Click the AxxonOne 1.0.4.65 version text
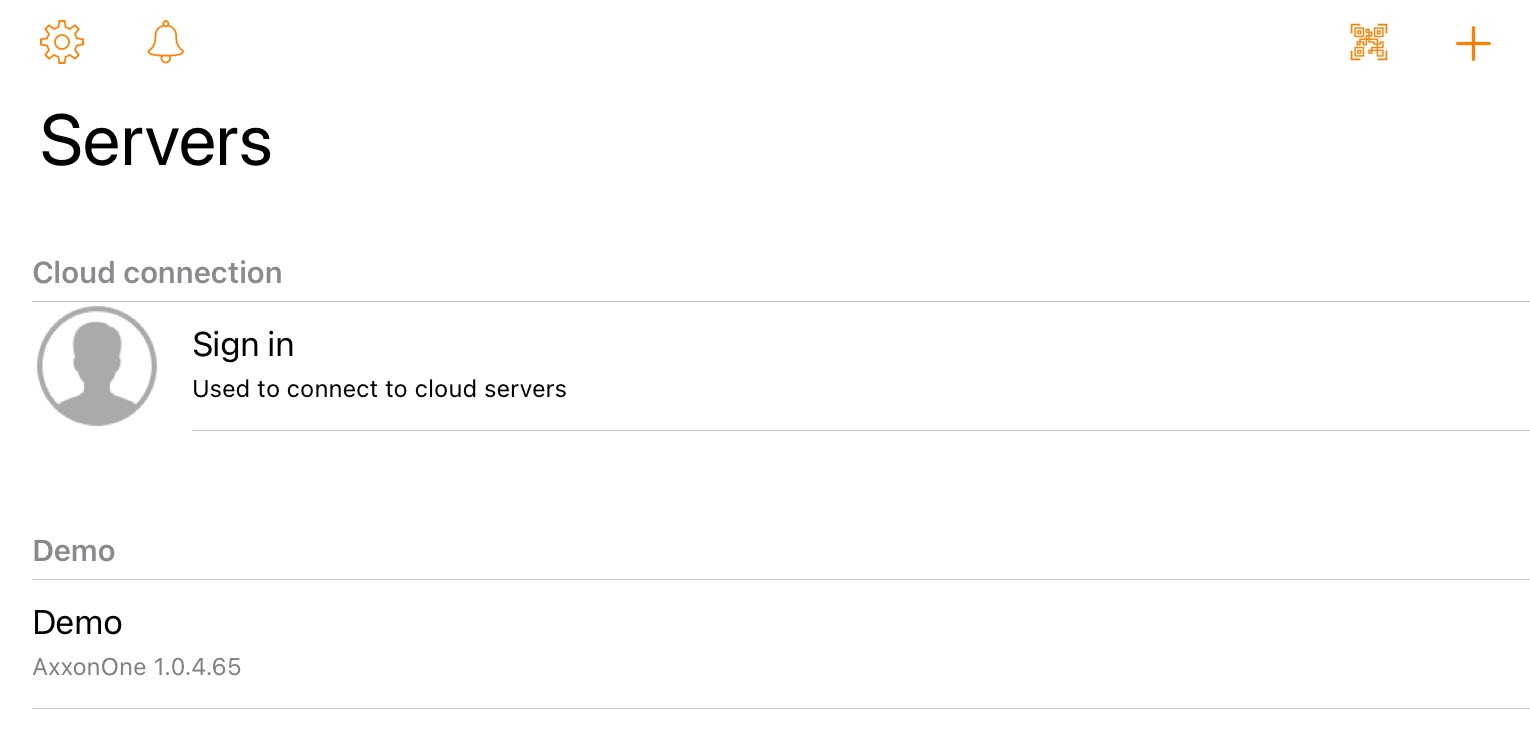 point(137,667)
